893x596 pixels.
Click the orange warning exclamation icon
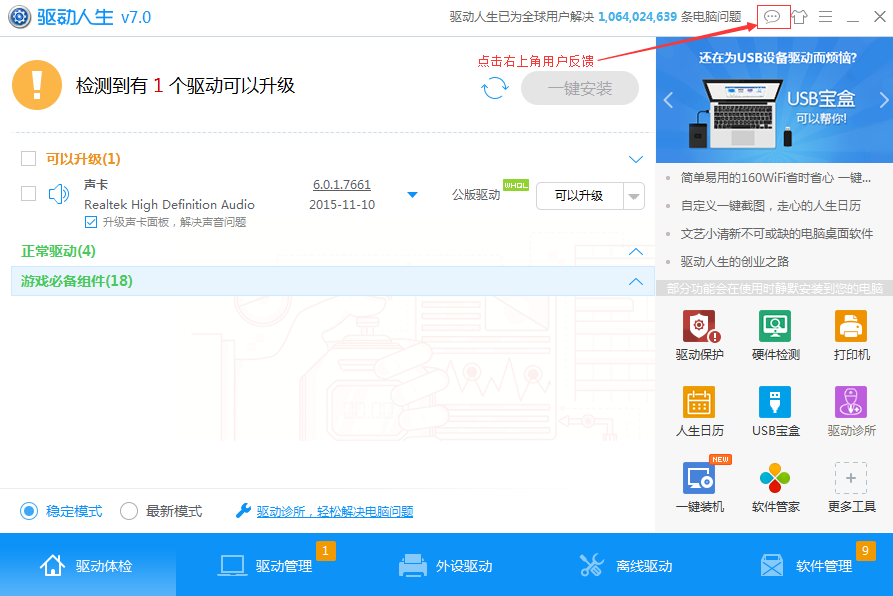pyautogui.click(x=37, y=85)
